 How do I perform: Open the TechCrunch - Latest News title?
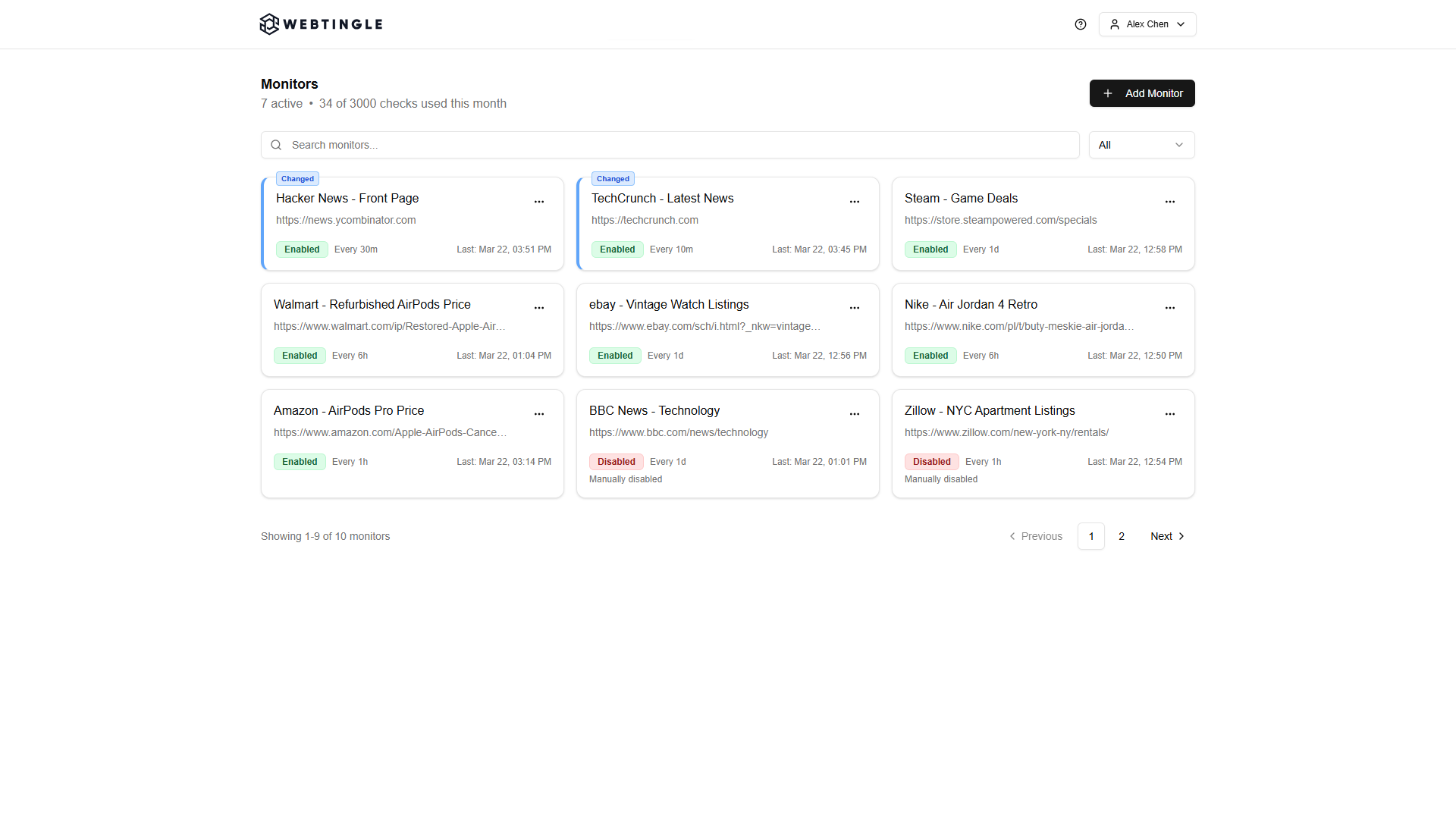pos(663,198)
